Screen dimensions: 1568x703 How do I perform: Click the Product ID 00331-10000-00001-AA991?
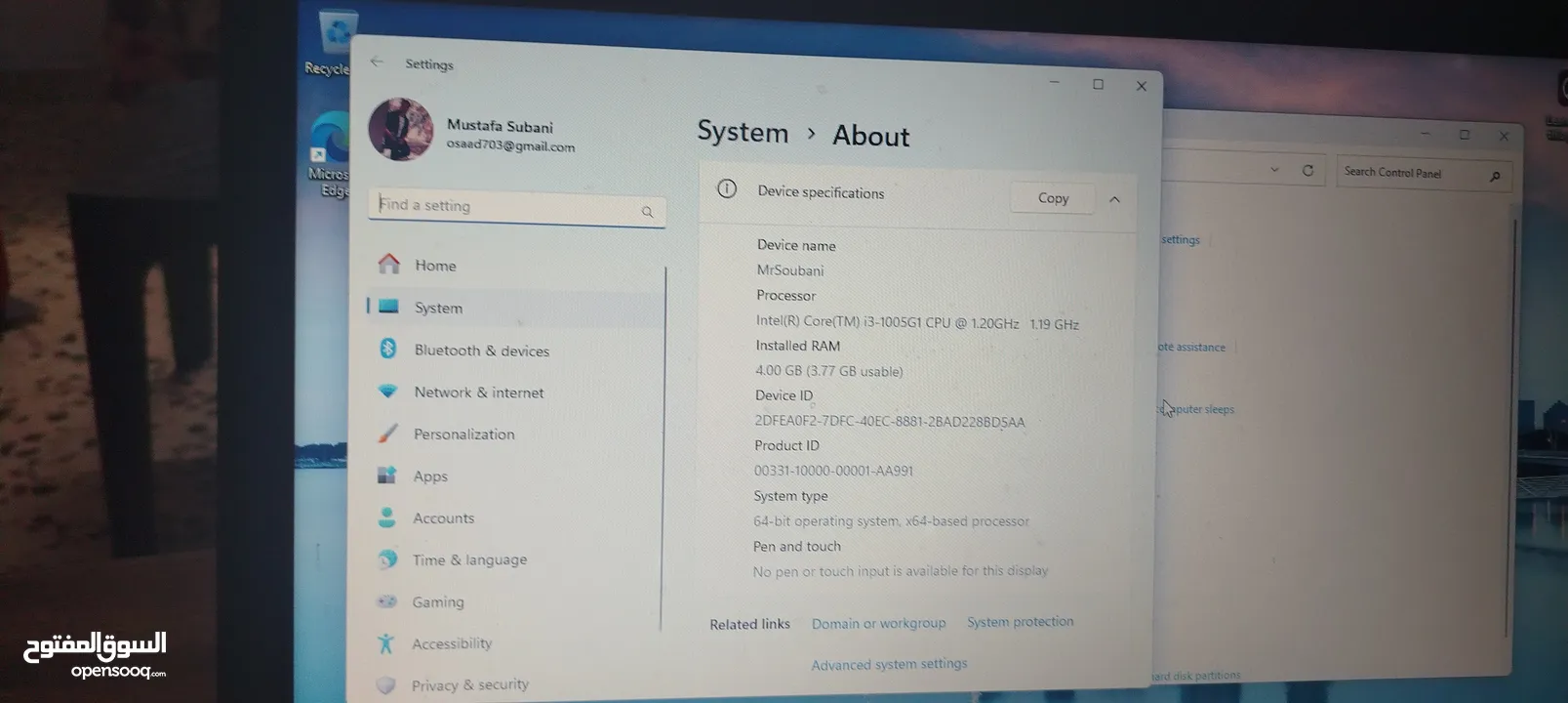[x=833, y=471]
